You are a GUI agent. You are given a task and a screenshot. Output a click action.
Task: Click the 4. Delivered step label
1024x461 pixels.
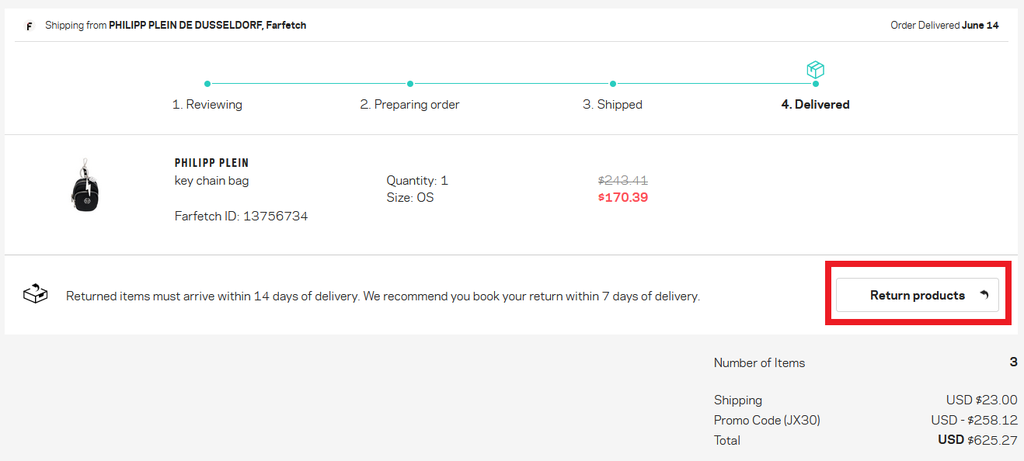815,104
